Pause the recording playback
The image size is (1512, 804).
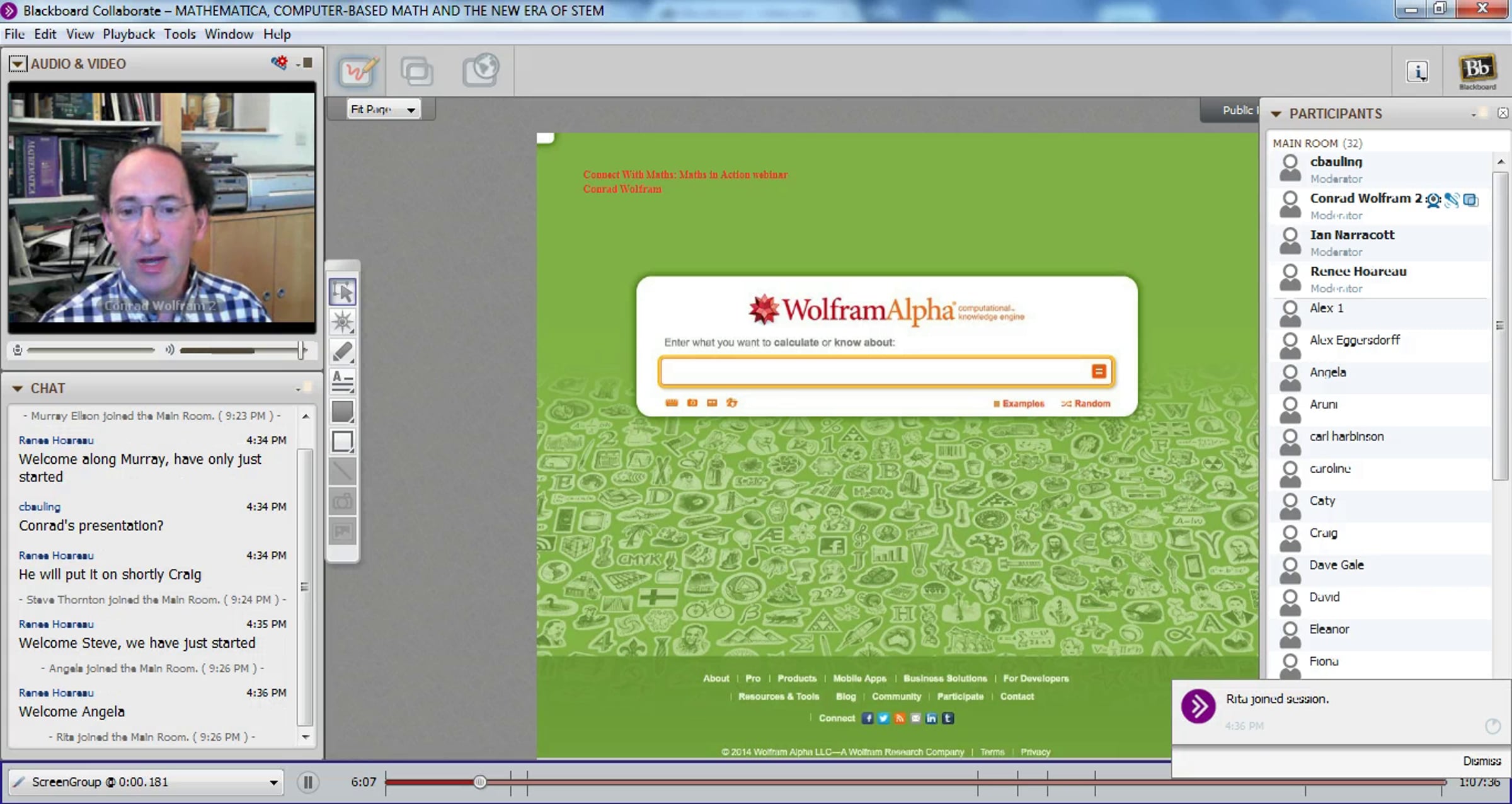coord(308,782)
